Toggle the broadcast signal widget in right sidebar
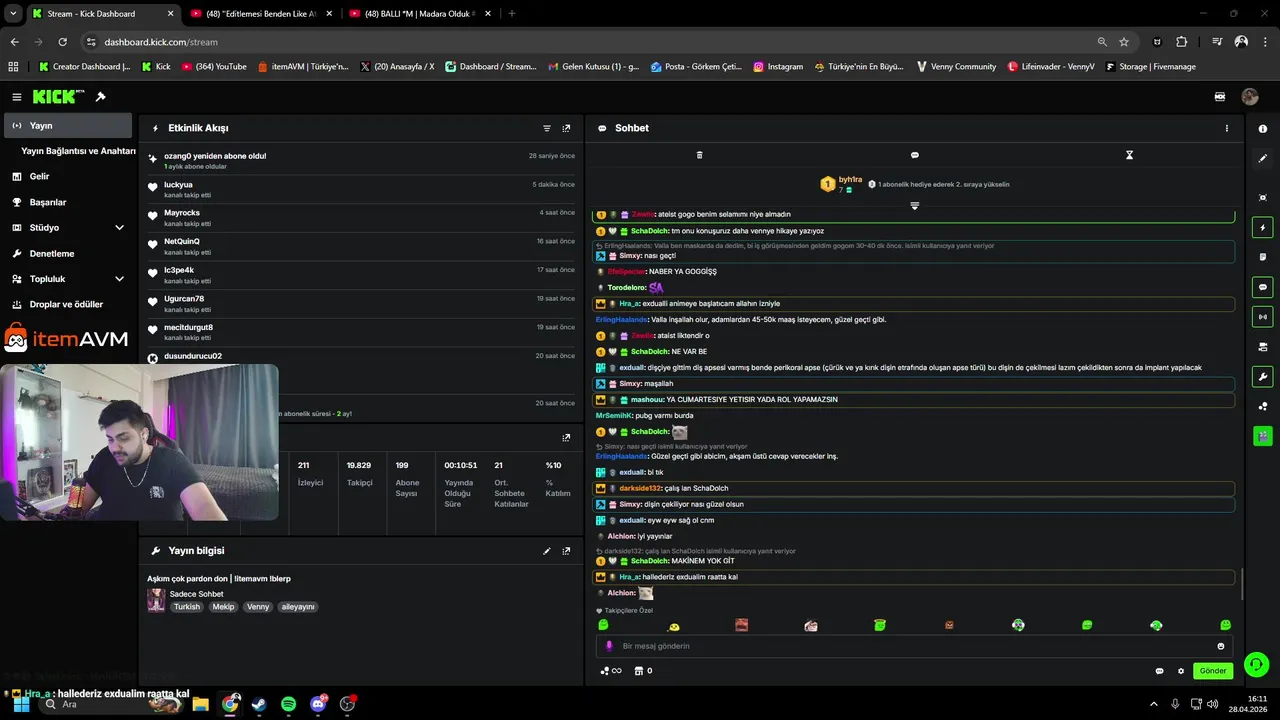The height and width of the screenshot is (720, 1280). coord(1263,317)
